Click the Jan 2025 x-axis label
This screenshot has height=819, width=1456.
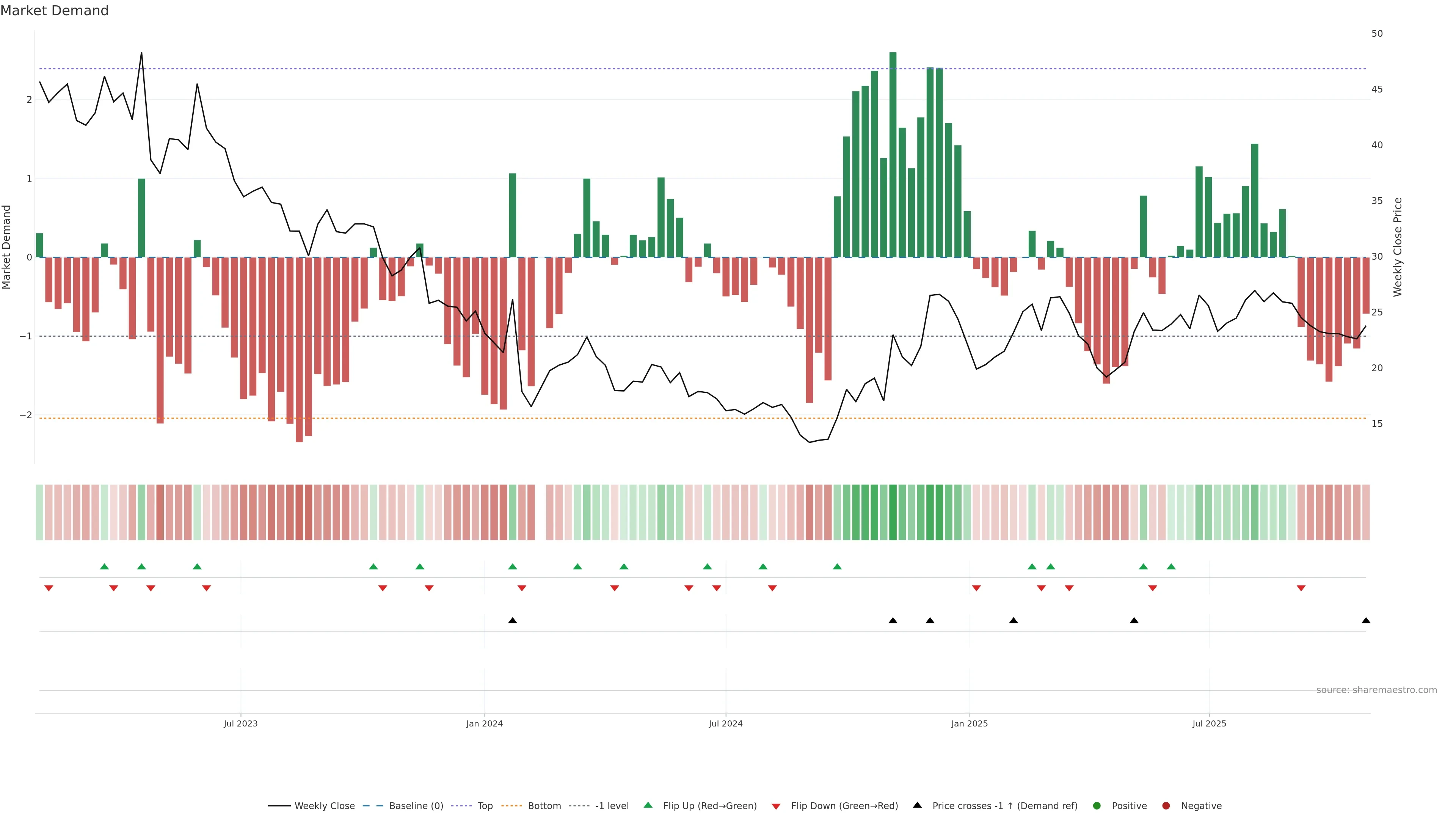(x=970, y=723)
